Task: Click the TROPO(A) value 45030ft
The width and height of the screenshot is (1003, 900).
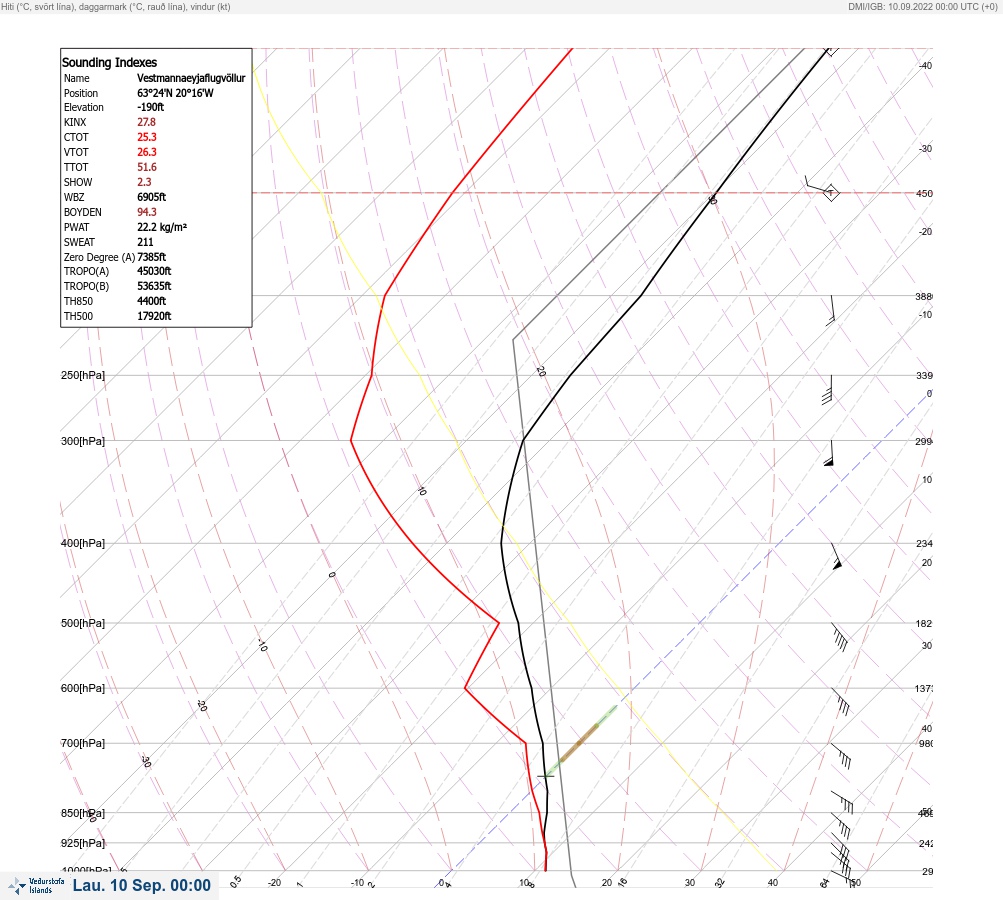Action: pyautogui.click(x=154, y=271)
